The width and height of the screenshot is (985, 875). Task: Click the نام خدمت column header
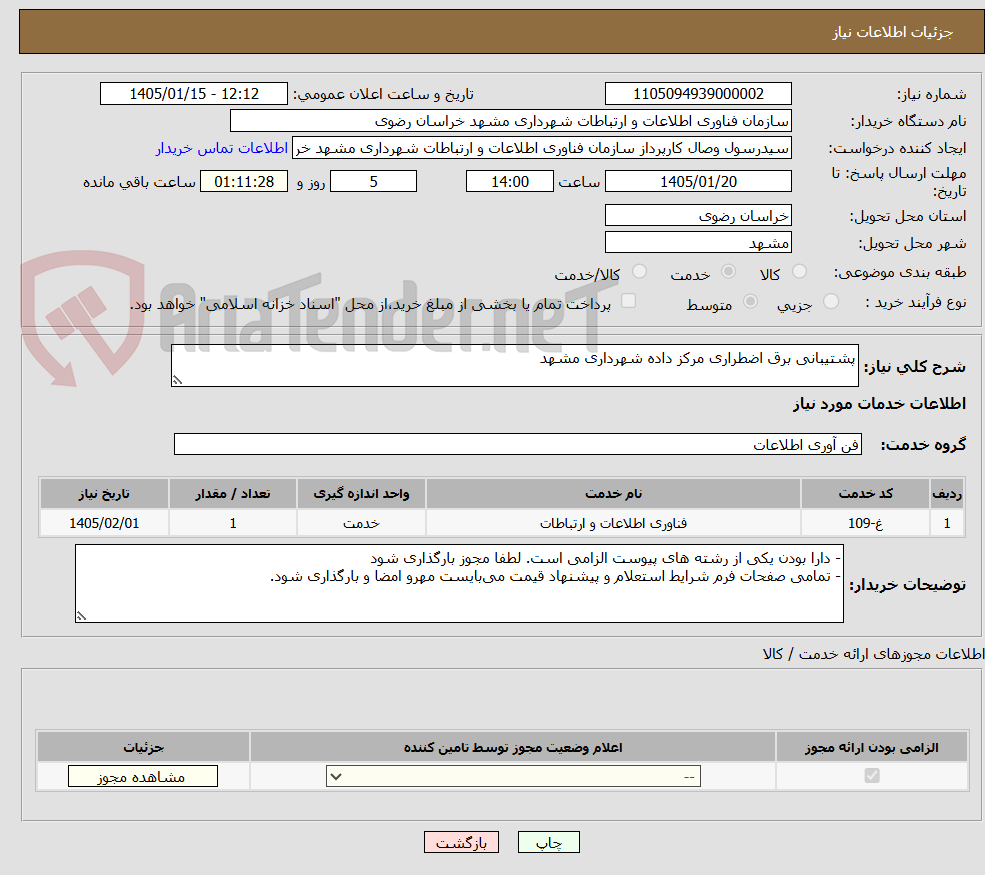tap(613, 494)
